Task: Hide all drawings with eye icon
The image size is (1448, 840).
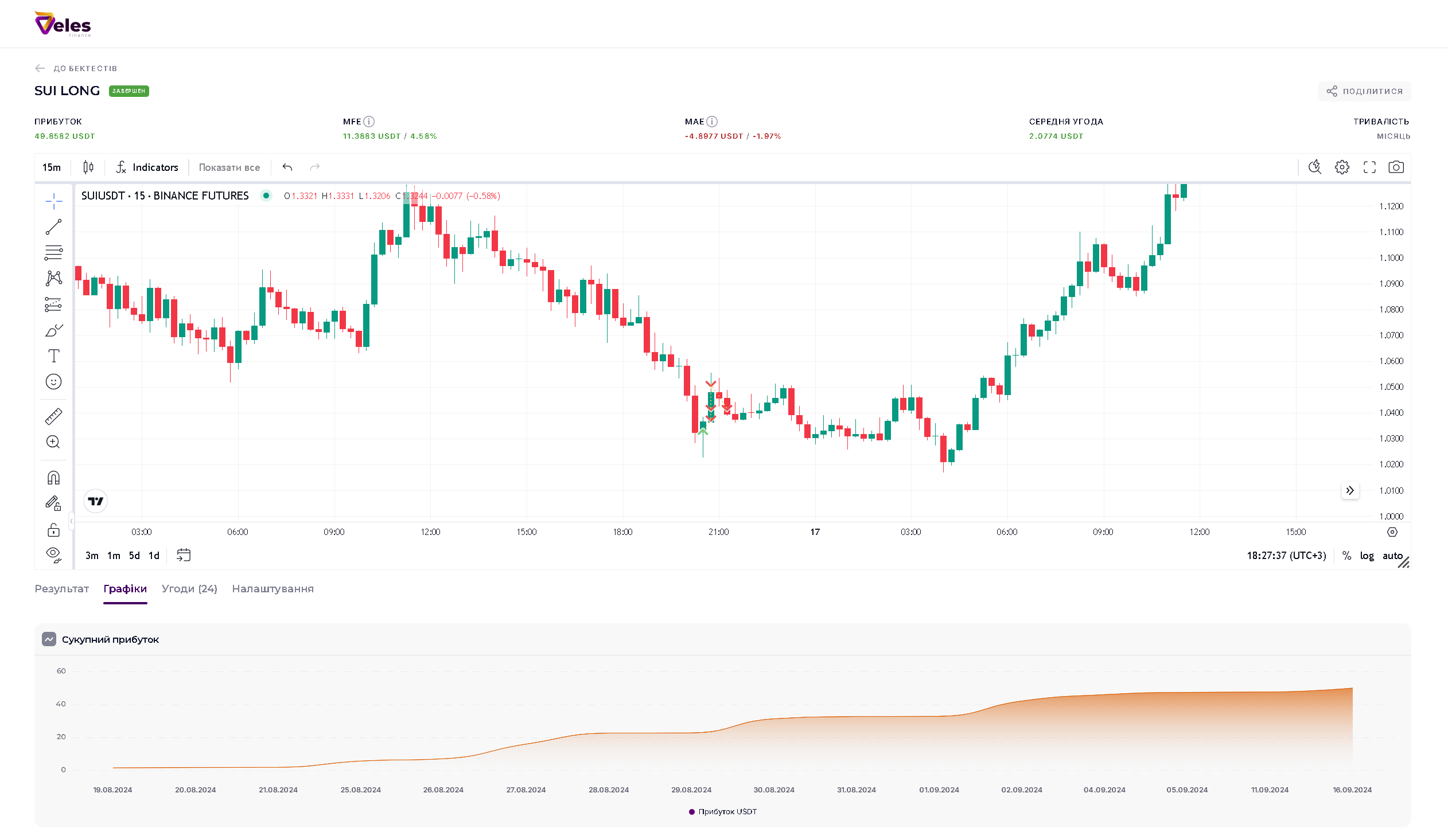Action: tap(53, 554)
